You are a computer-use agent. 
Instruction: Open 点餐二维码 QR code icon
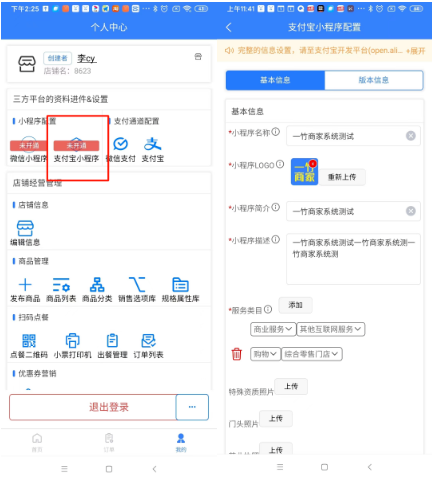coord(29,341)
